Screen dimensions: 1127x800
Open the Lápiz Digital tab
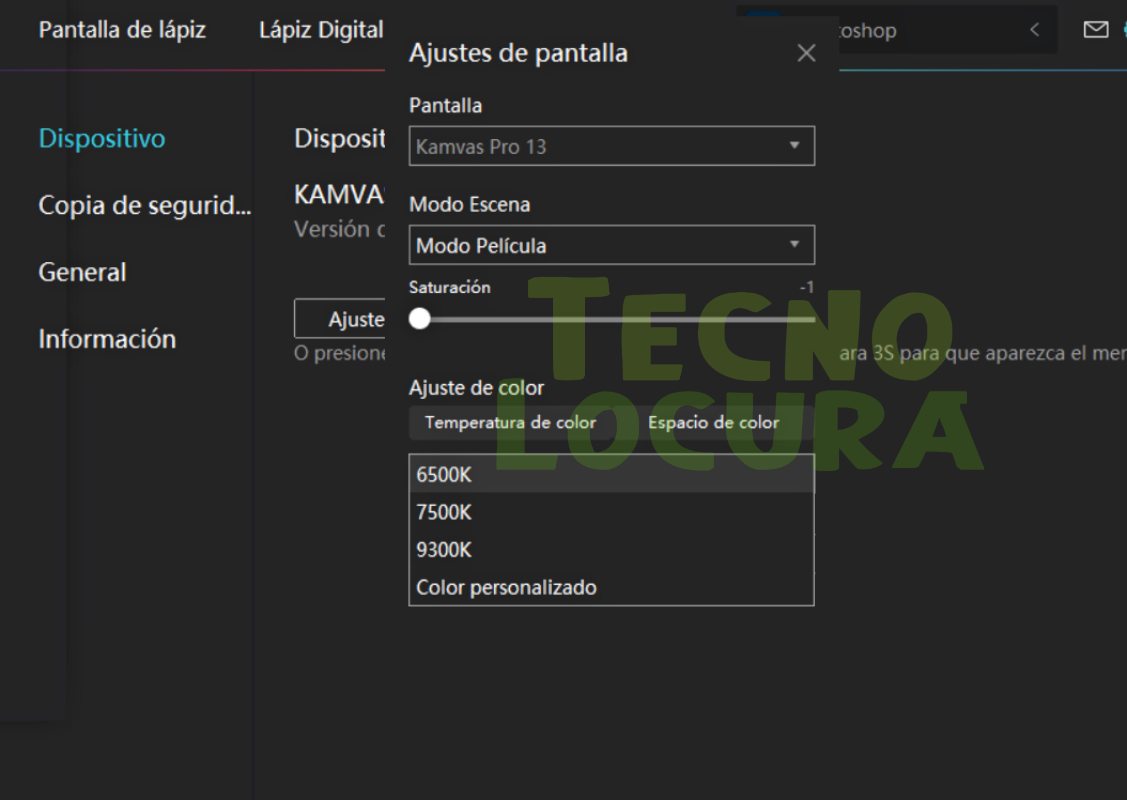[x=321, y=30]
